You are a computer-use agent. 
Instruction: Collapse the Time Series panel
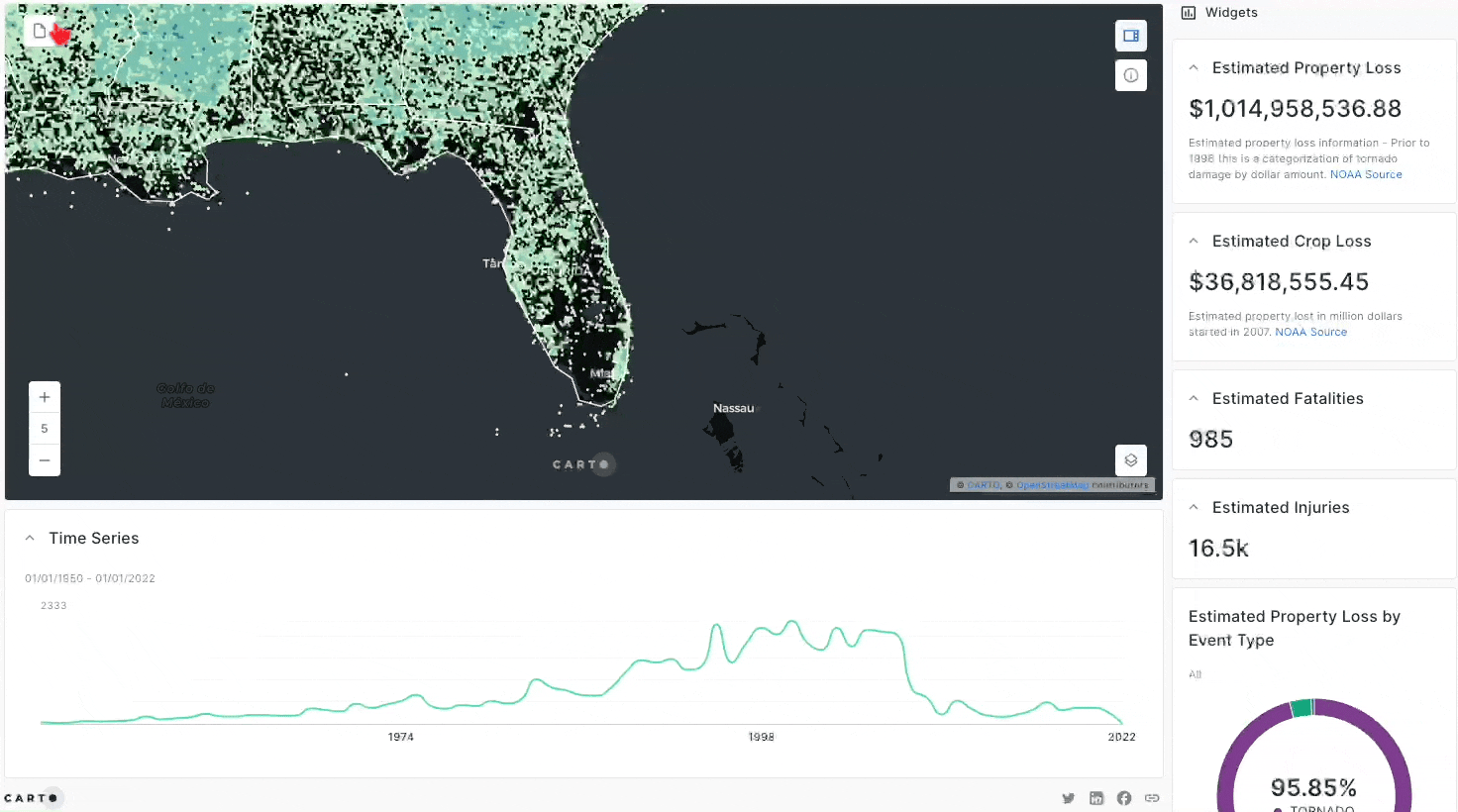[x=30, y=539]
